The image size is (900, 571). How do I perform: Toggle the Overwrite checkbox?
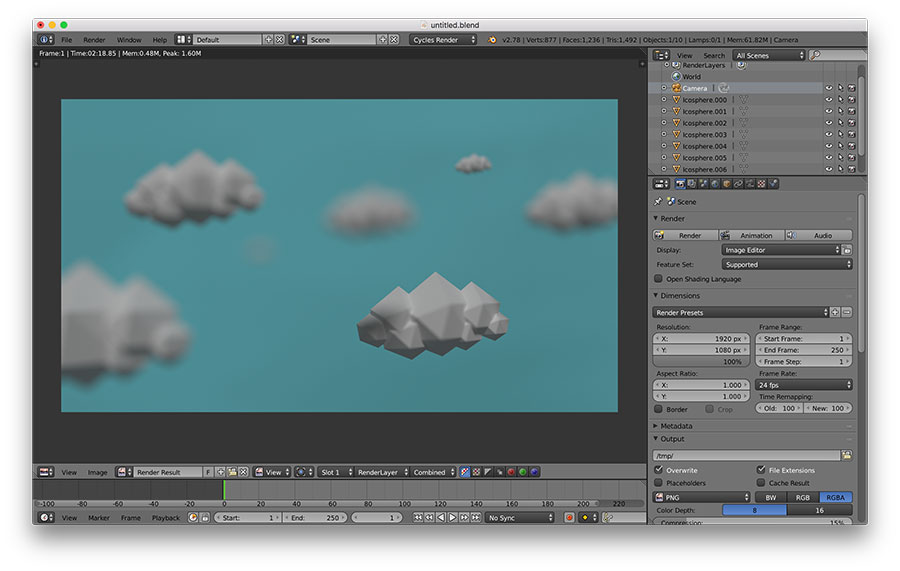(x=658, y=469)
